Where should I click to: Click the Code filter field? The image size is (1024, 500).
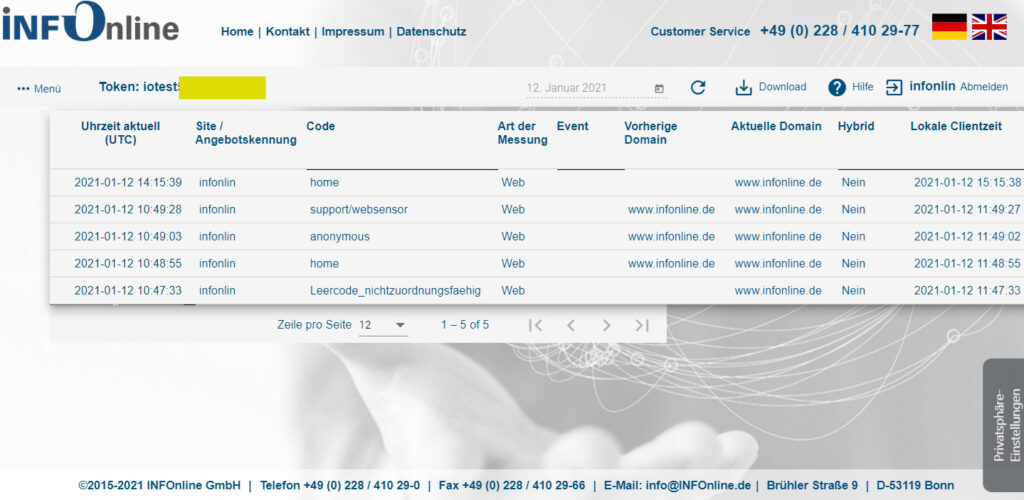click(402, 161)
